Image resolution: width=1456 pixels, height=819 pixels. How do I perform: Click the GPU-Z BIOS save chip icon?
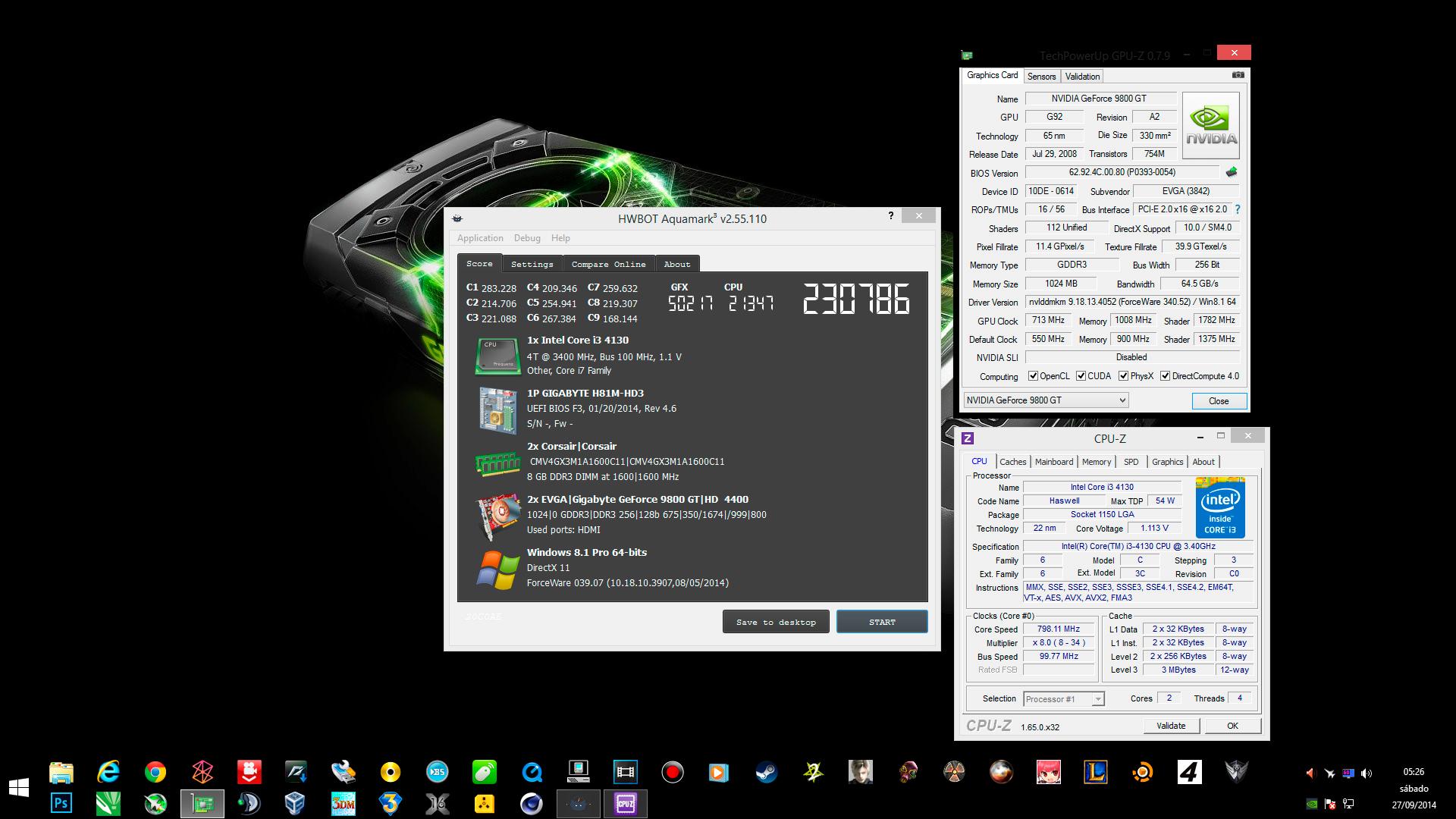[1231, 172]
